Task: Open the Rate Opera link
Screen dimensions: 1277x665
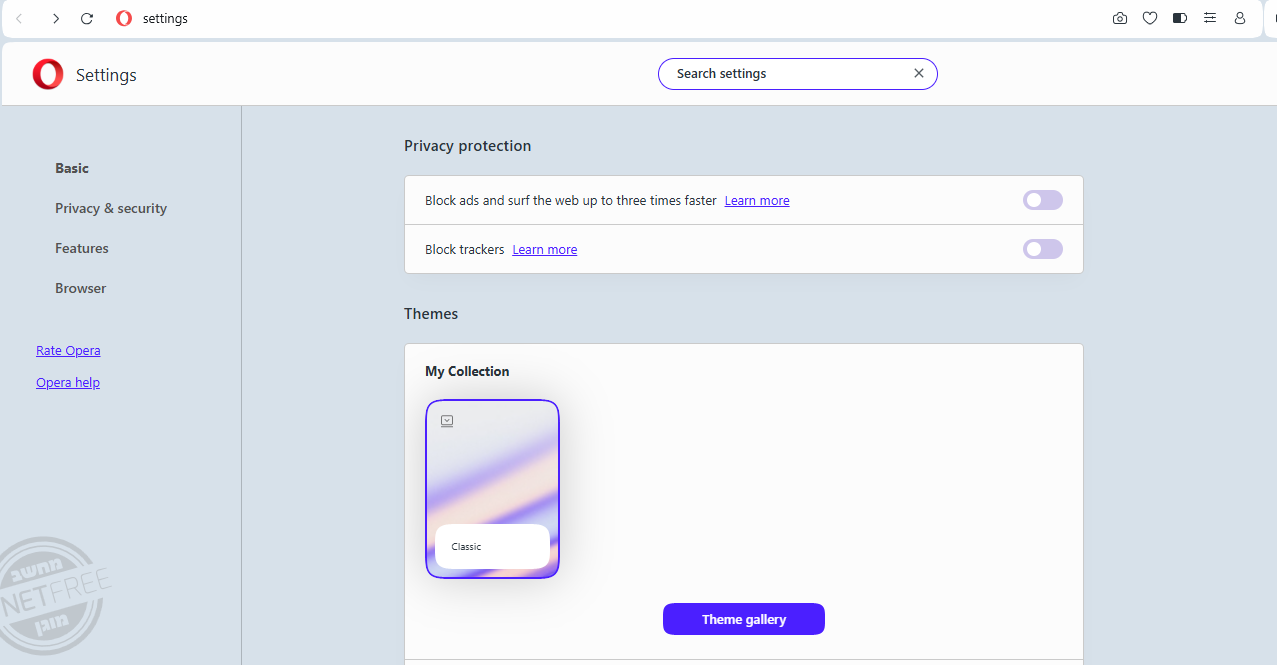Action: [x=68, y=351]
